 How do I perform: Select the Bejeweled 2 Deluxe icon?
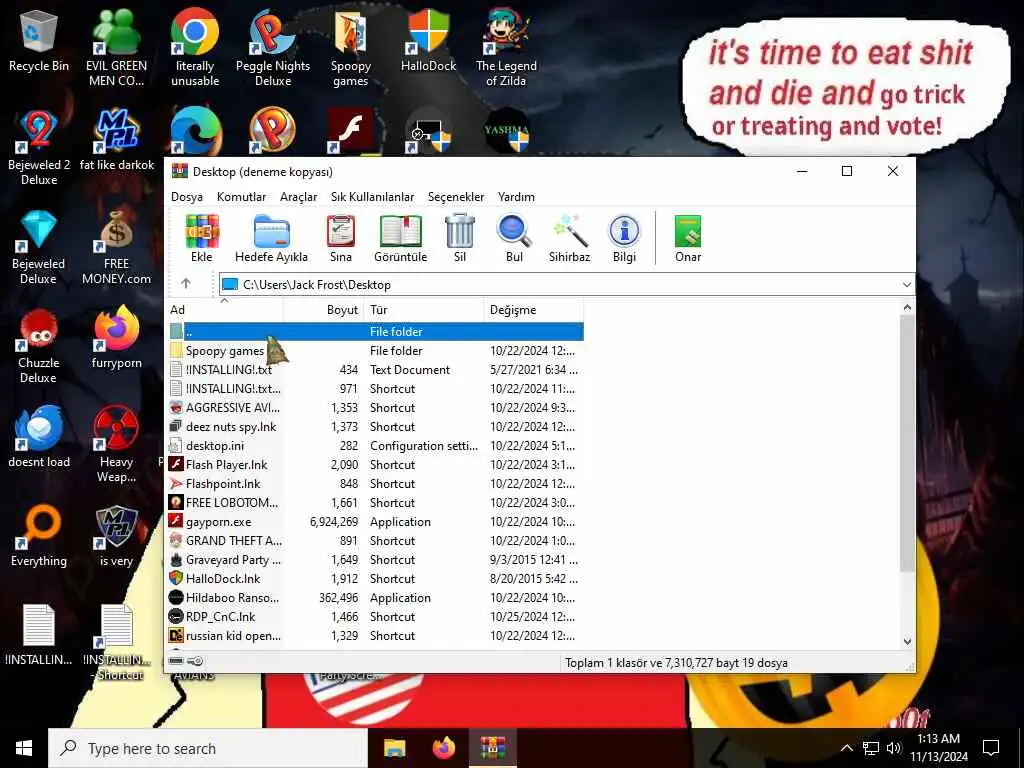pyautogui.click(x=39, y=148)
